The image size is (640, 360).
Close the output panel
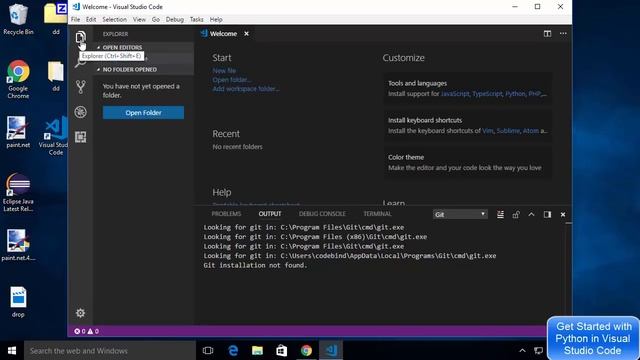[x=563, y=214]
